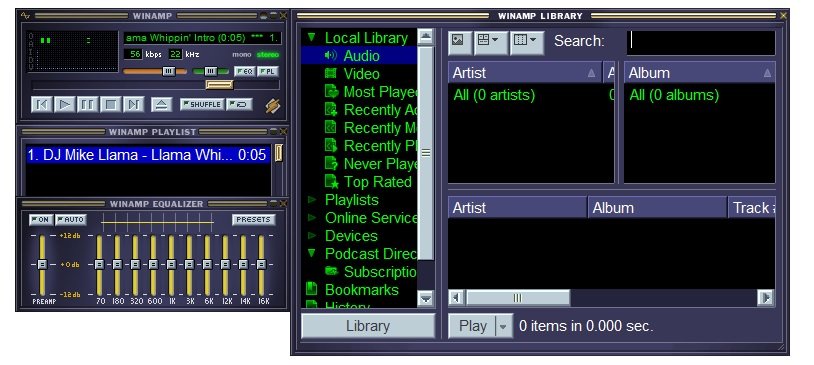814x365 pixels.
Task: Click the Bookmarks icon in tree
Action: tap(311, 289)
